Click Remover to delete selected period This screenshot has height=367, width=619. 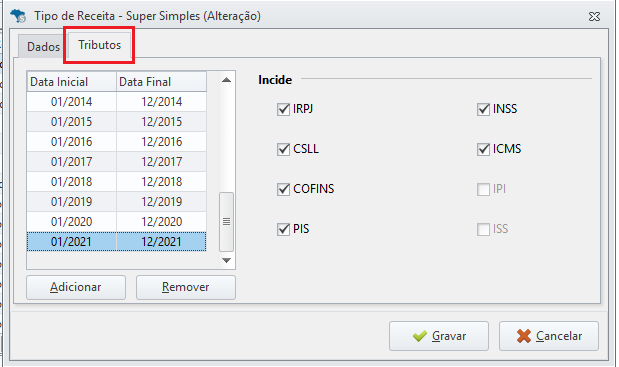click(x=186, y=287)
